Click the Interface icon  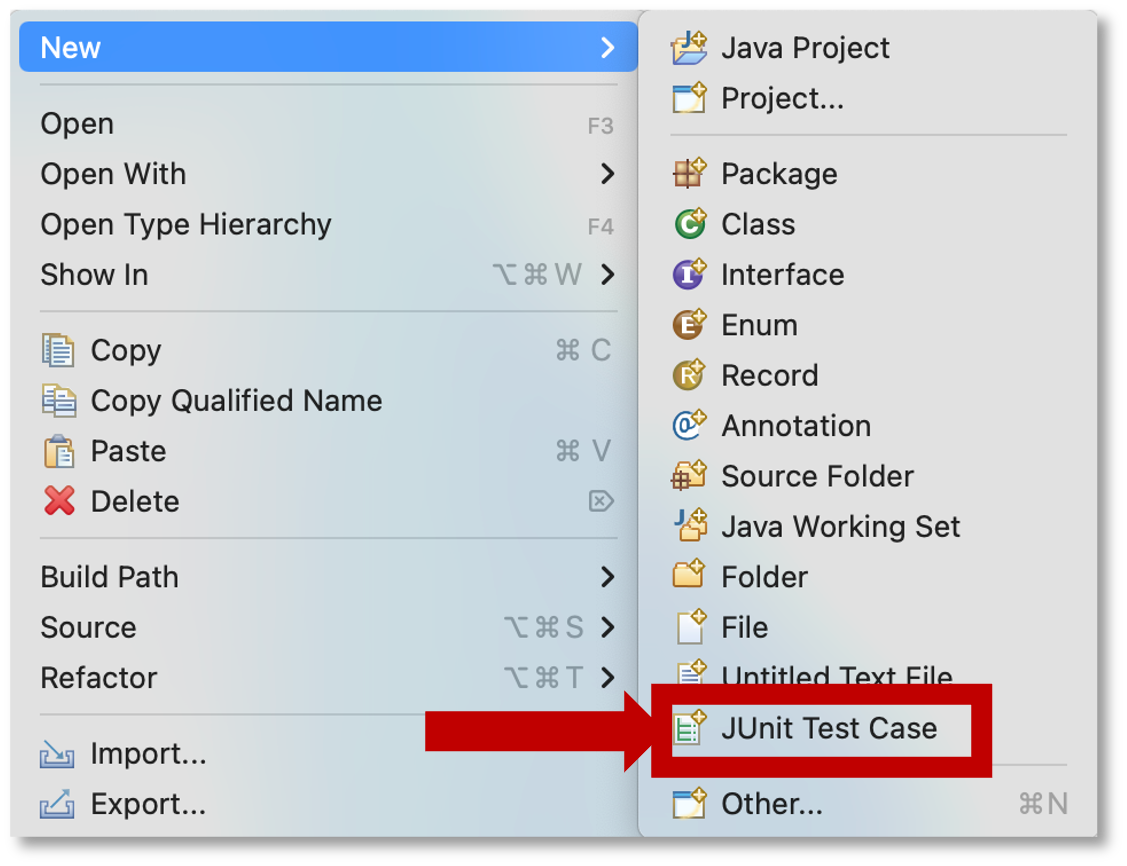pos(689,274)
